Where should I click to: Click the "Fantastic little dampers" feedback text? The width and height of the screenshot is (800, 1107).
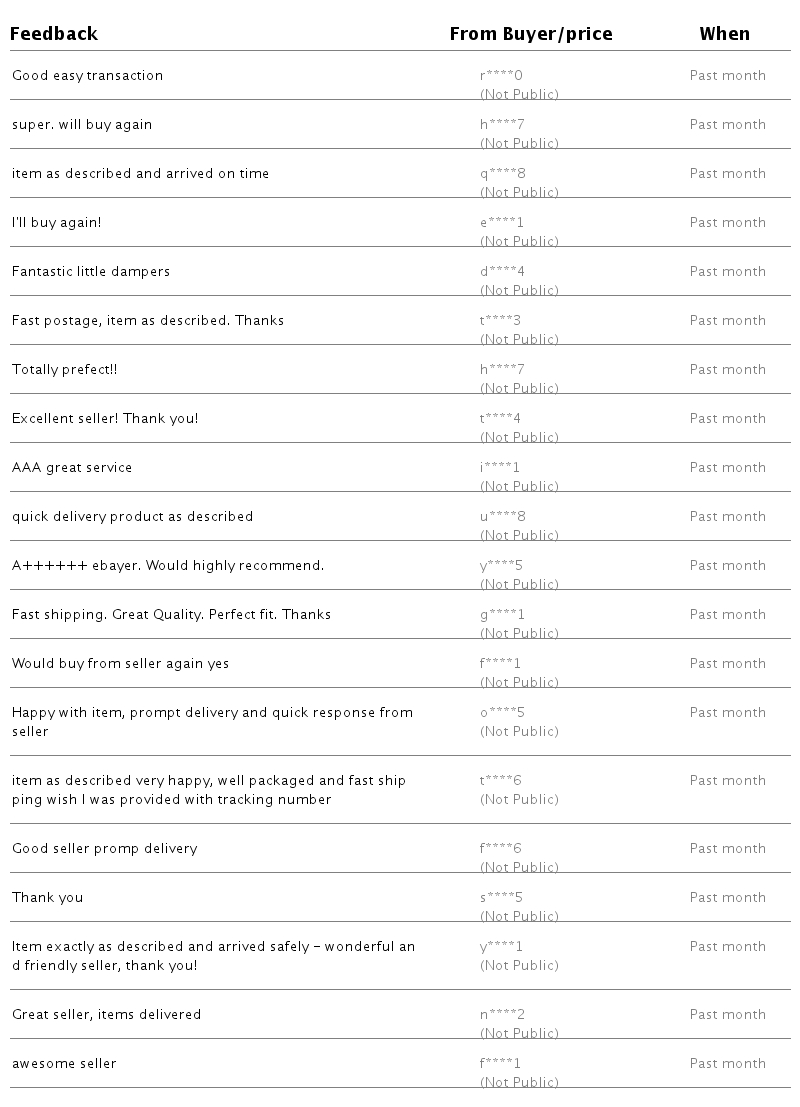[91, 272]
